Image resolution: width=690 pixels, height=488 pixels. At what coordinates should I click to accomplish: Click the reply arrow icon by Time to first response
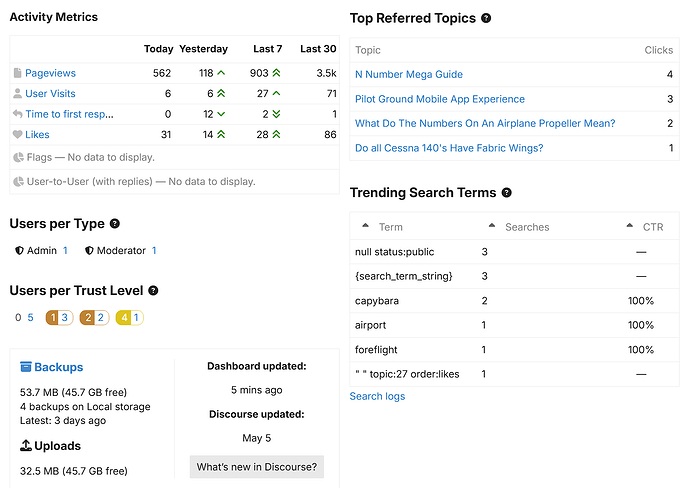(18, 114)
